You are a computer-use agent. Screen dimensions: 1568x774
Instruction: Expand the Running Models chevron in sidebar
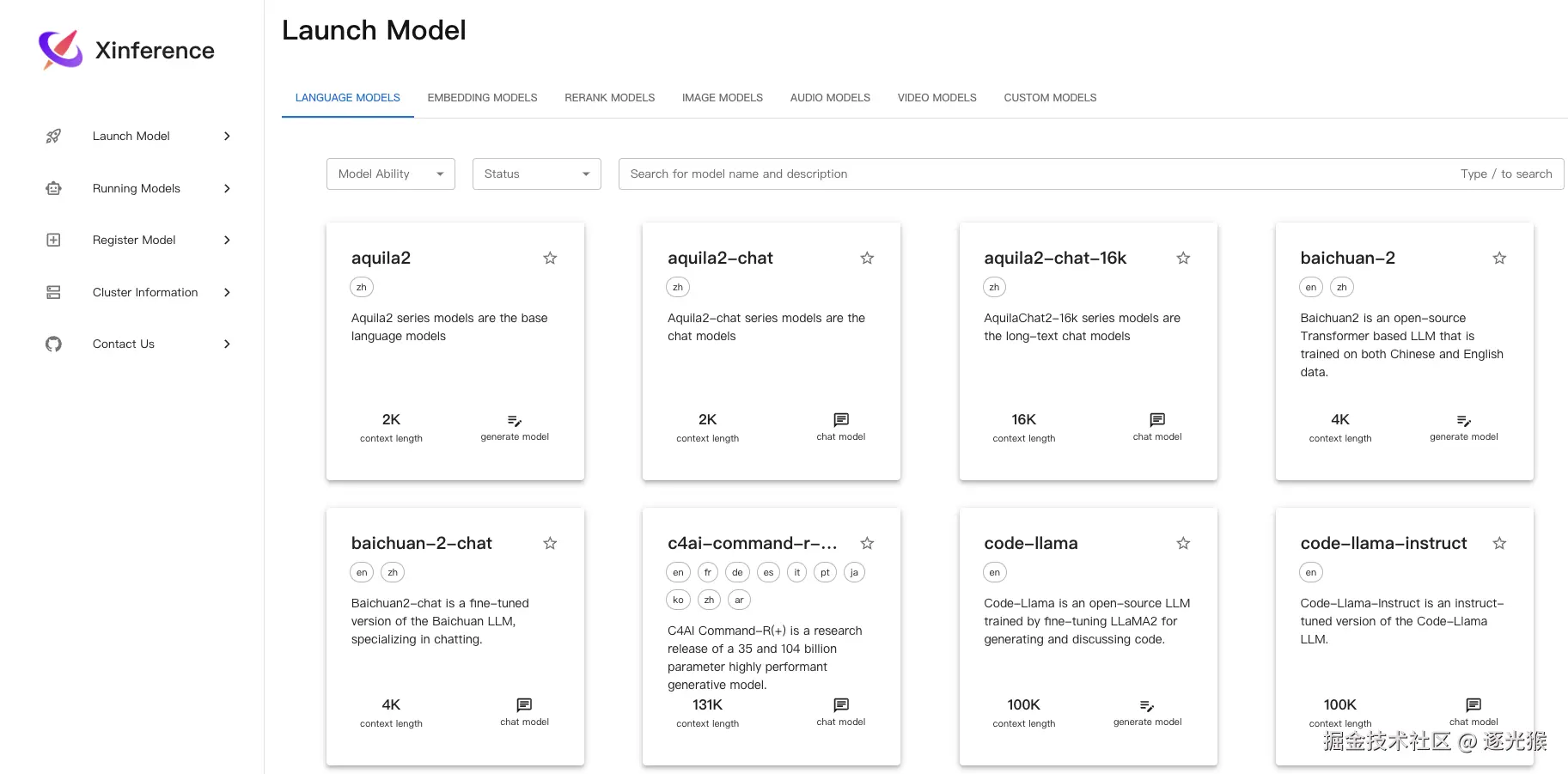[227, 188]
